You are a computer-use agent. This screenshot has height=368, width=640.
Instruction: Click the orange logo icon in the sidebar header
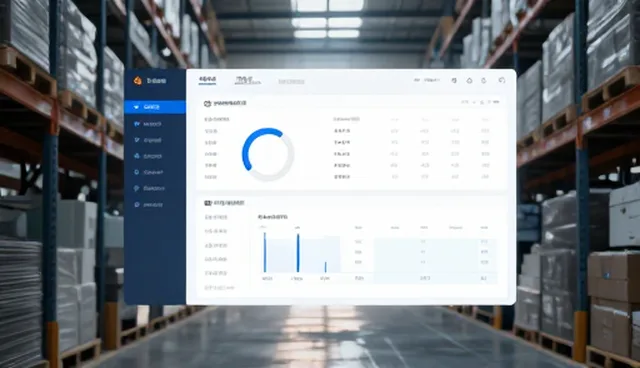pos(138,81)
